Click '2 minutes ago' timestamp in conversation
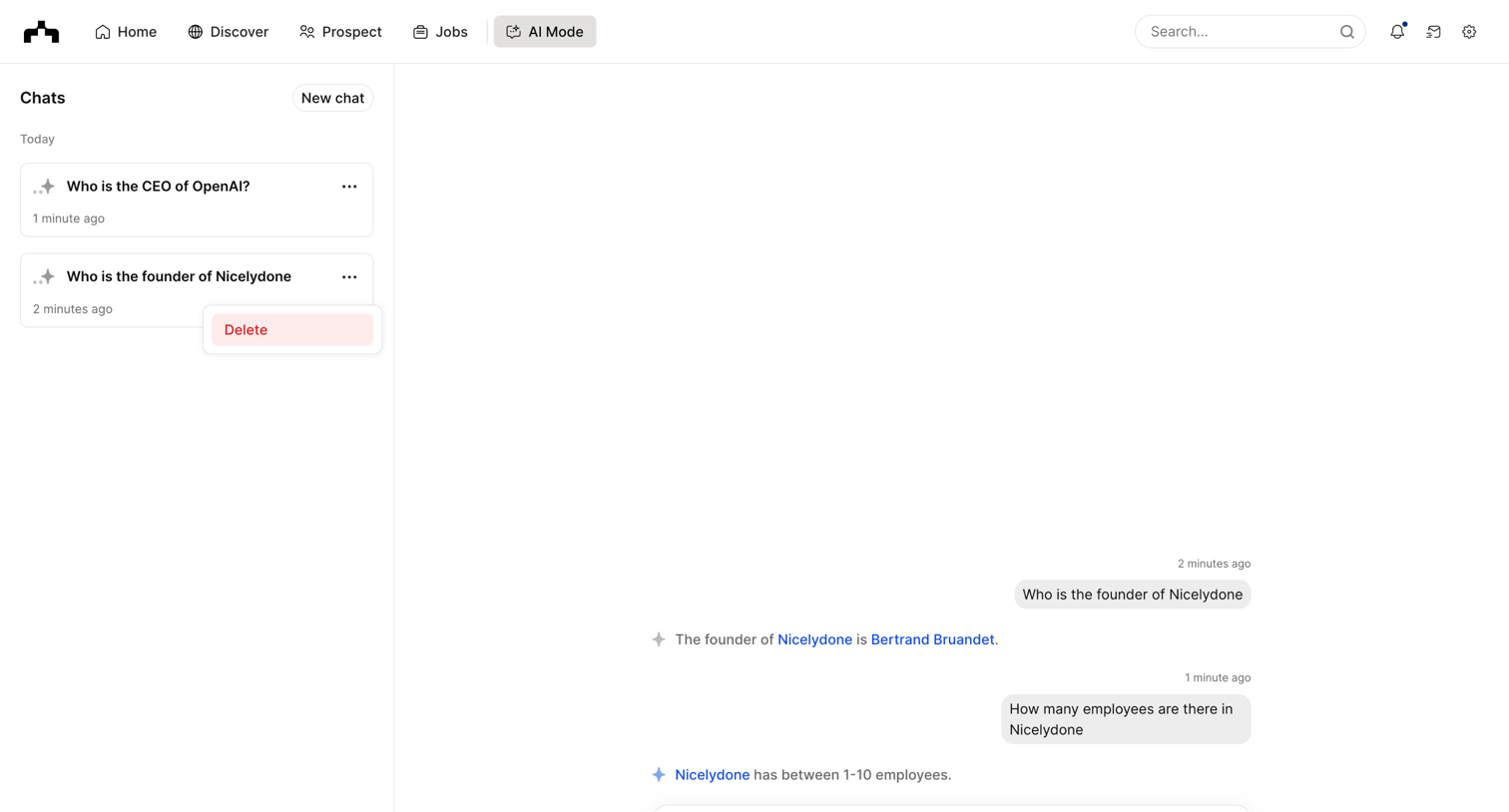Image resolution: width=1509 pixels, height=812 pixels. [1214, 564]
